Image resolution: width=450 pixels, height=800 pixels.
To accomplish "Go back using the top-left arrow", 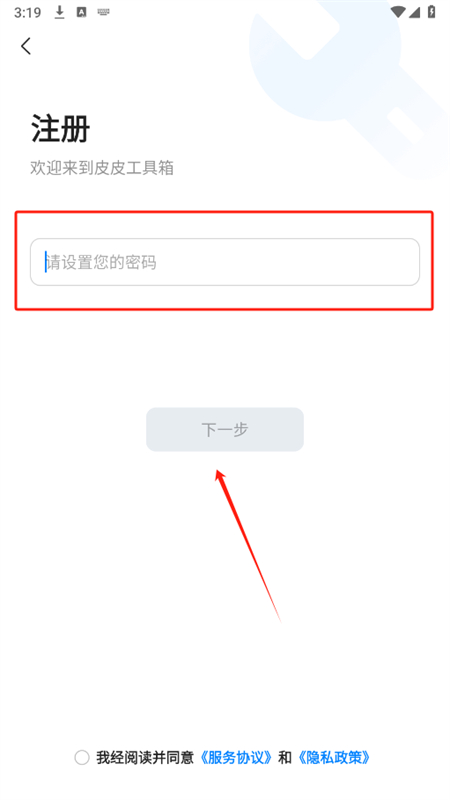I will coord(26,46).
